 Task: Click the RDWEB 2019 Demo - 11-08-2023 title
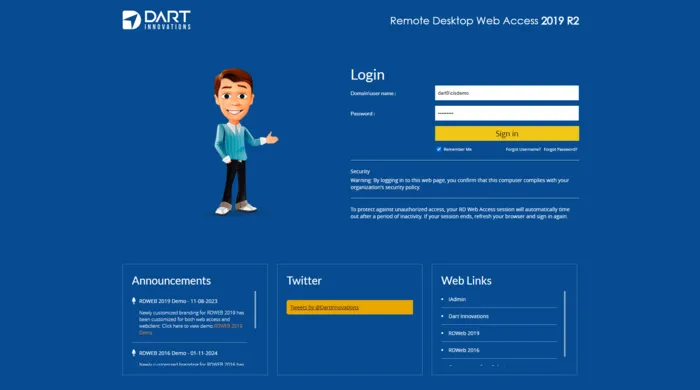(178, 301)
